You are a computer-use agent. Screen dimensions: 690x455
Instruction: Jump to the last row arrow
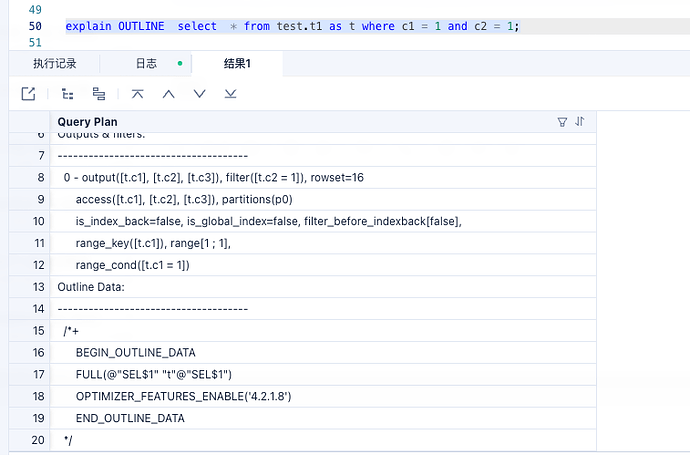(230, 94)
